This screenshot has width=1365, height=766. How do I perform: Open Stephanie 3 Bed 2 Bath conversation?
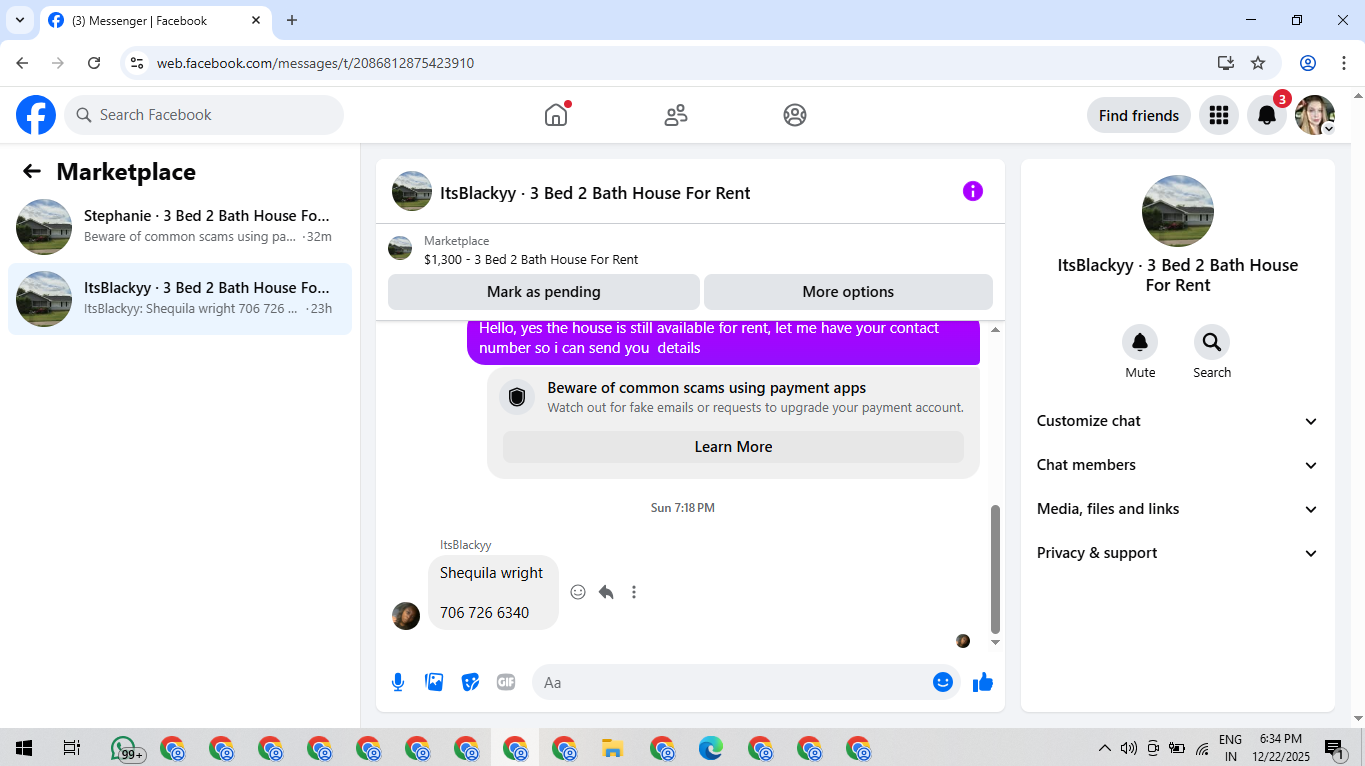coord(180,227)
